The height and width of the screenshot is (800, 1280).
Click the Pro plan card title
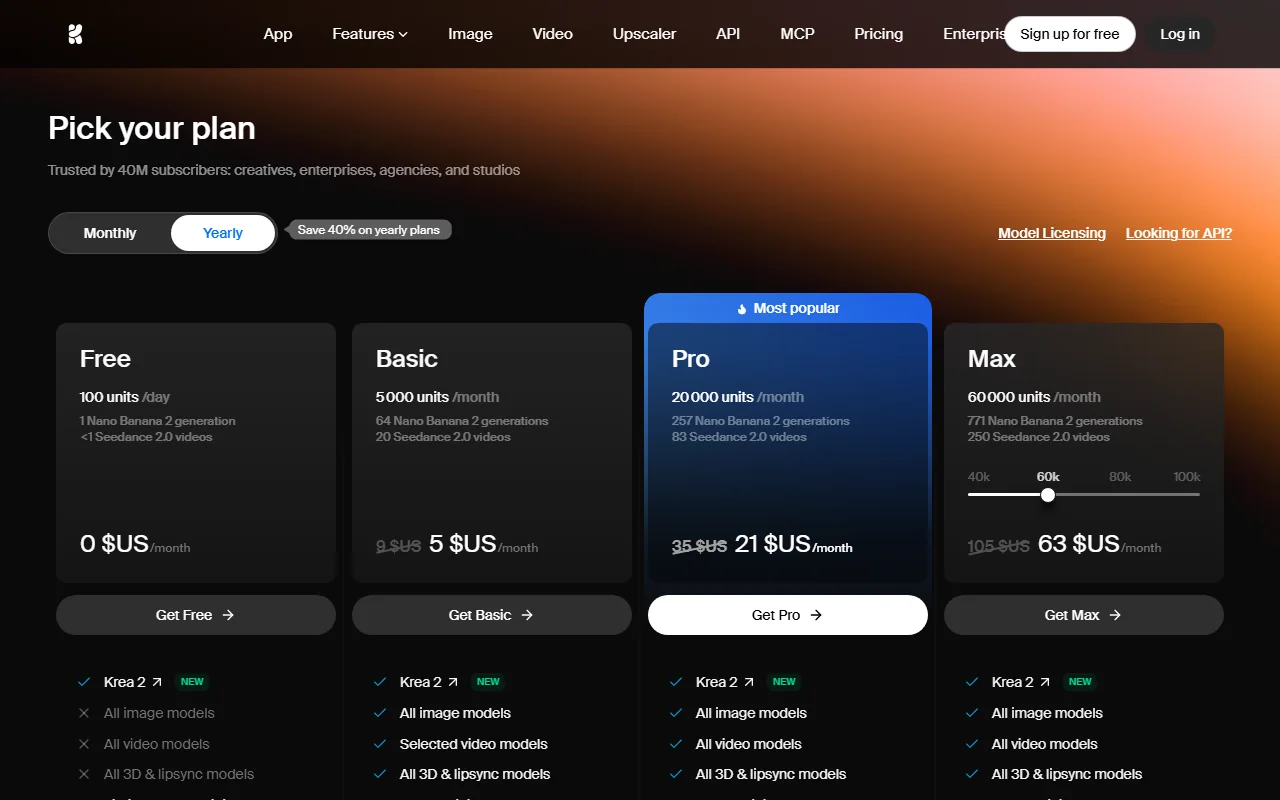[691, 359]
